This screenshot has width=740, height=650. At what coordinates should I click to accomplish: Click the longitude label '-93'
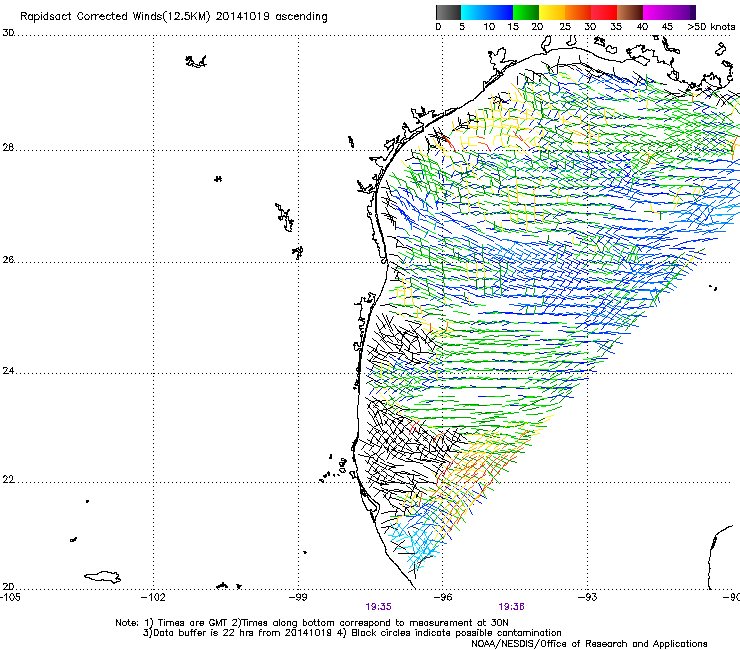588,597
